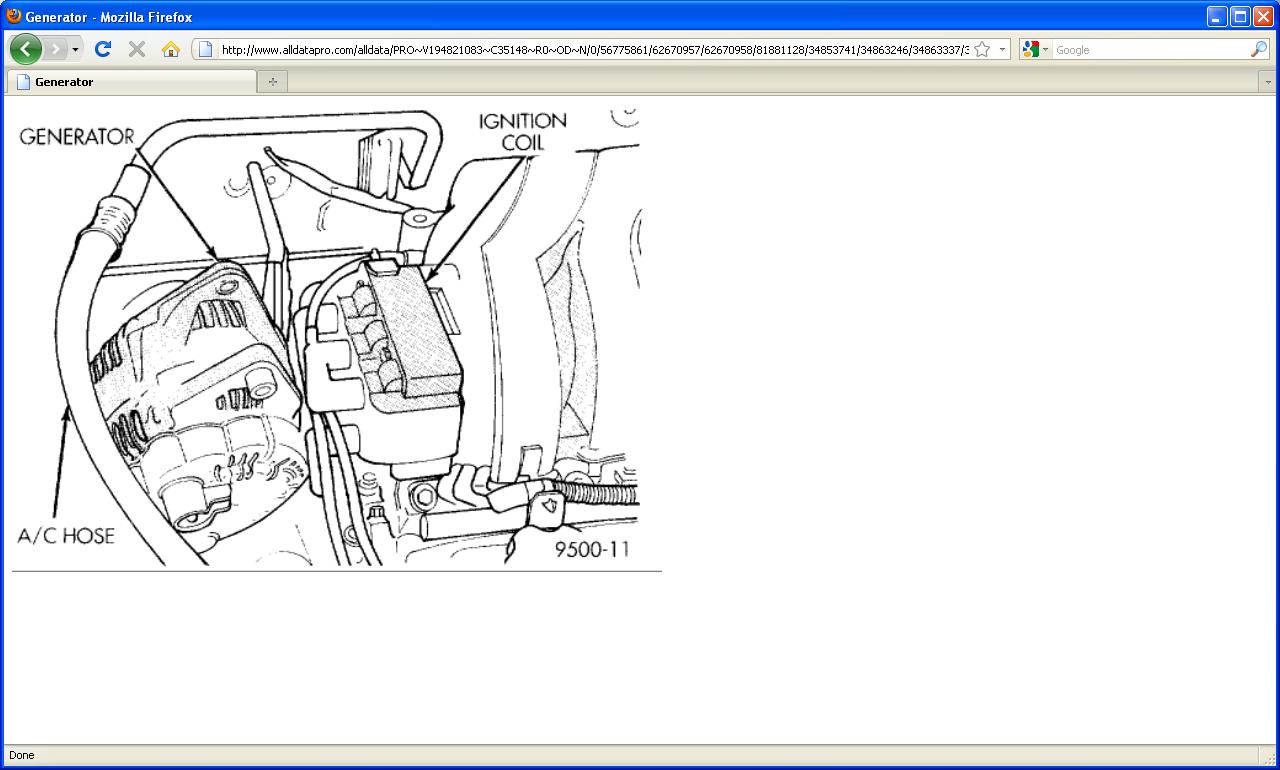Select the Generator tab
This screenshot has width=1280, height=770.
tap(131, 82)
